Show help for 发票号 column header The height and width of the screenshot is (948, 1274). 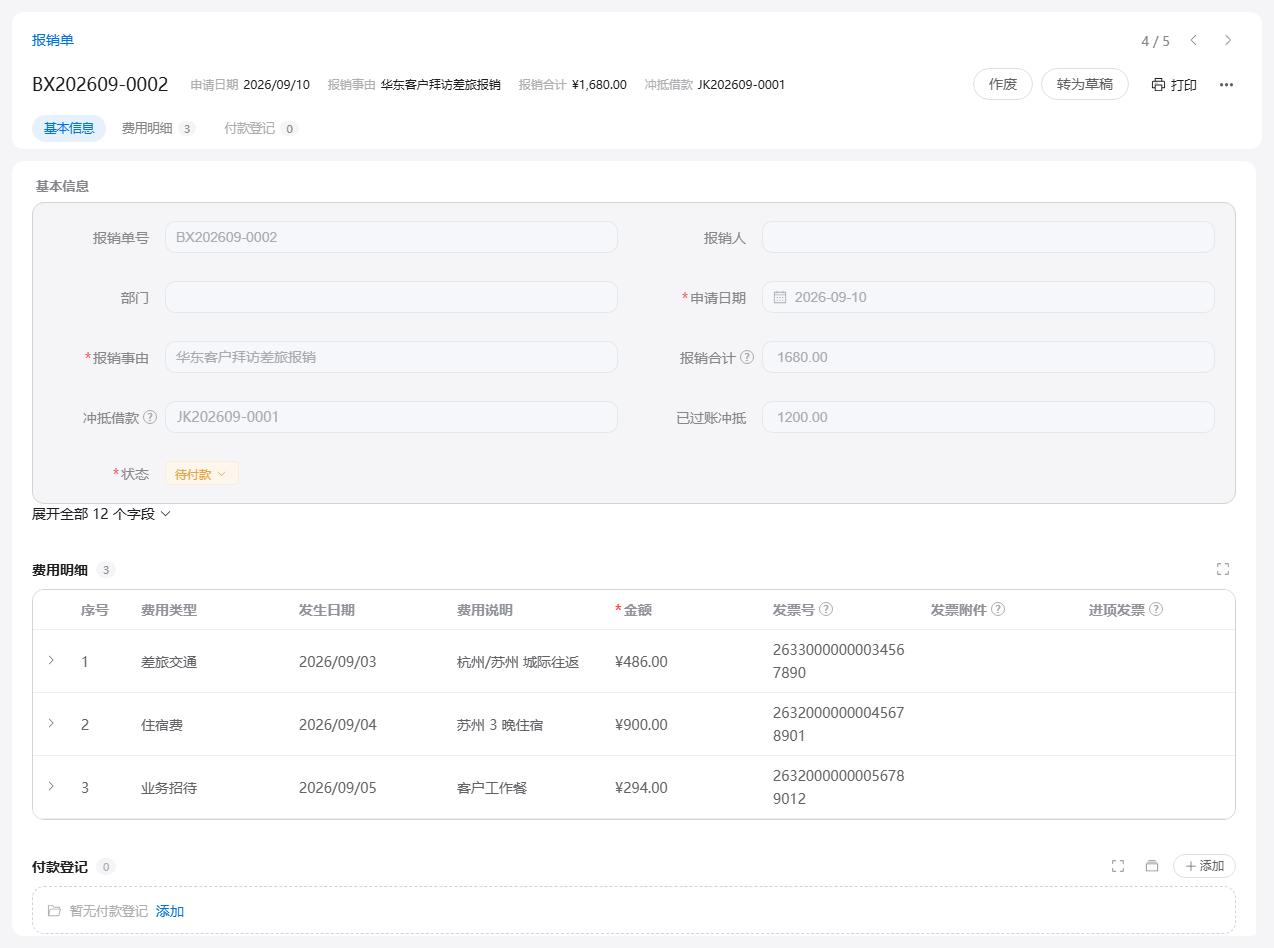coord(826,609)
